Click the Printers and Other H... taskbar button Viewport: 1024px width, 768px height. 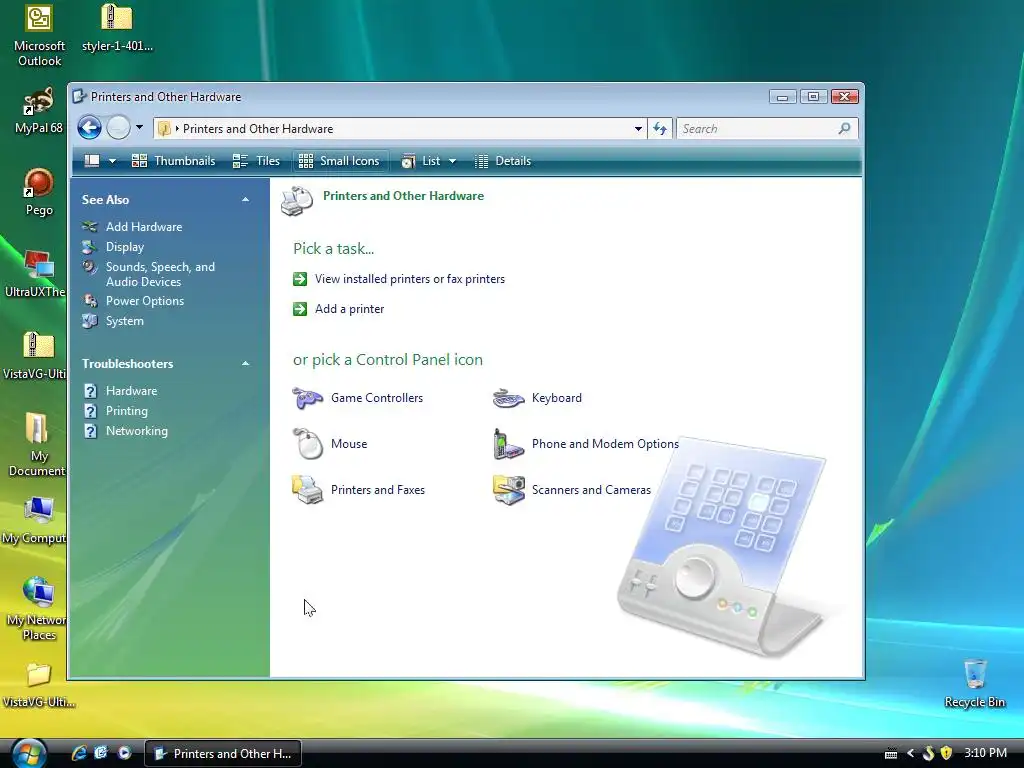click(x=223, y=754)
